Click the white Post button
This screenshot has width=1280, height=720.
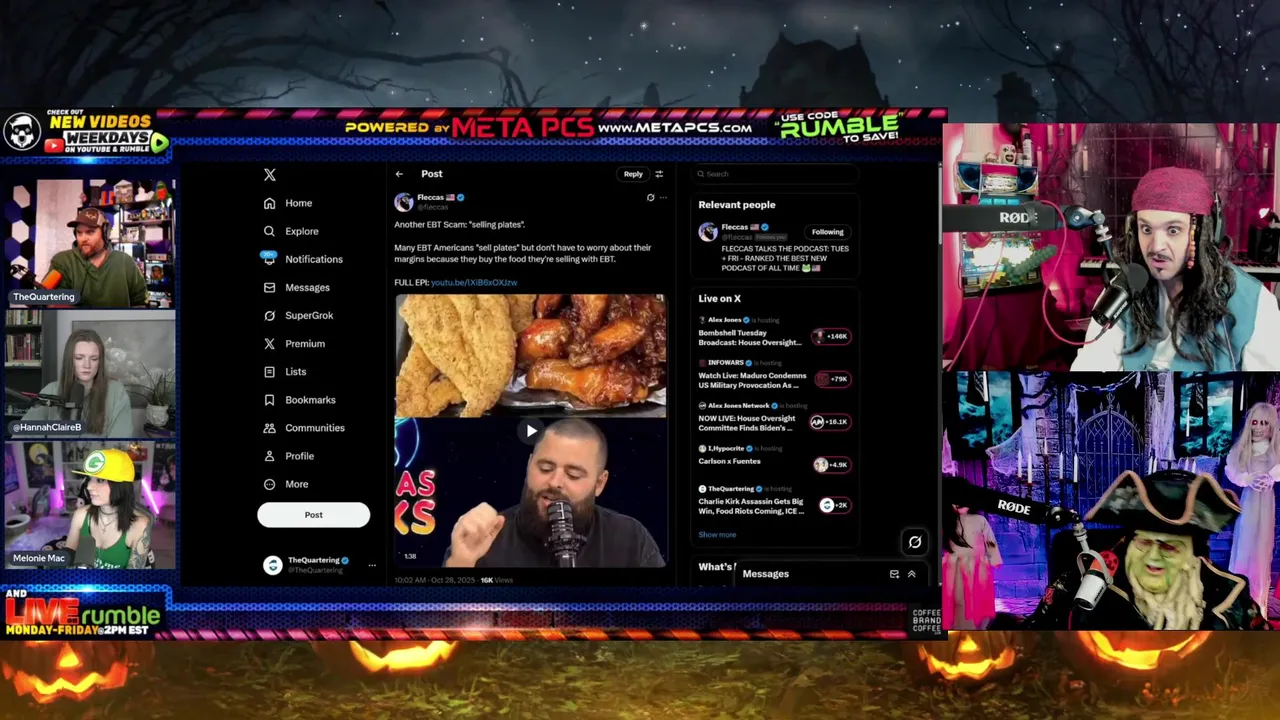point(313,515)
